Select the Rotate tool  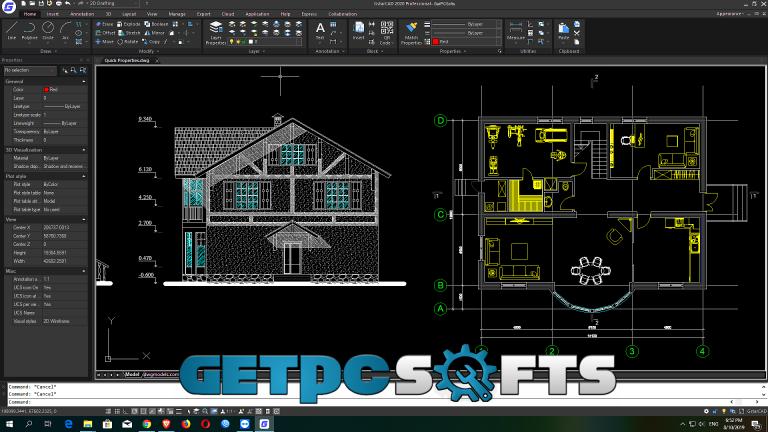(127, 42)
